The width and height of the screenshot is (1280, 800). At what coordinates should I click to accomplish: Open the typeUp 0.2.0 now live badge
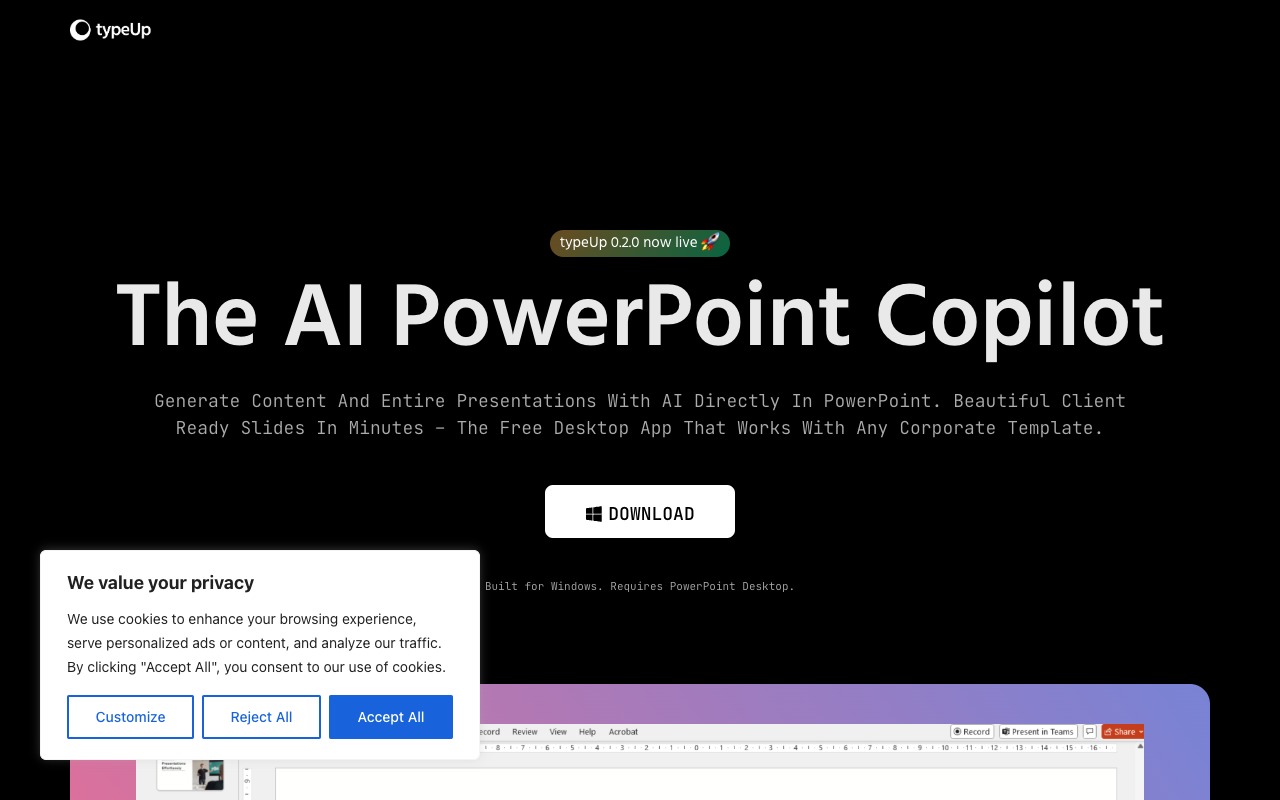click(x=640, y=243)
